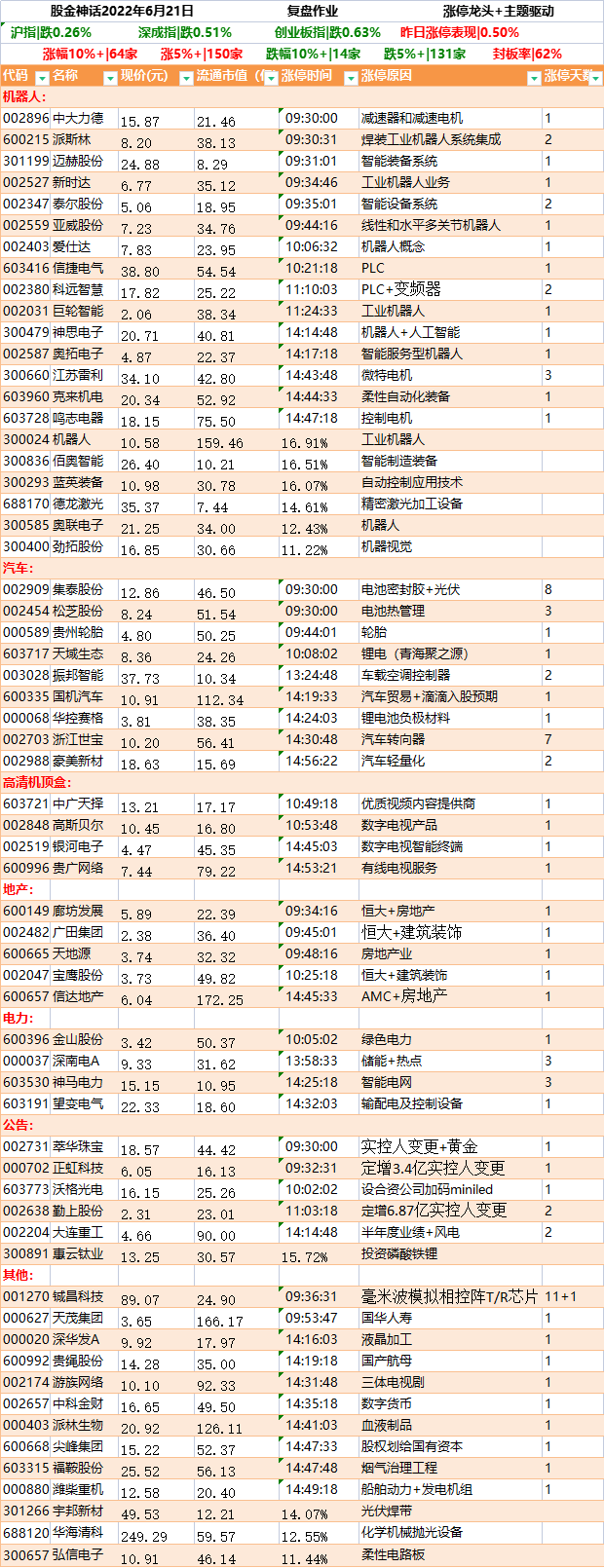The image size is (604, 1568).
Task: Select the 科远智慧 name cell
Action: 84,289
